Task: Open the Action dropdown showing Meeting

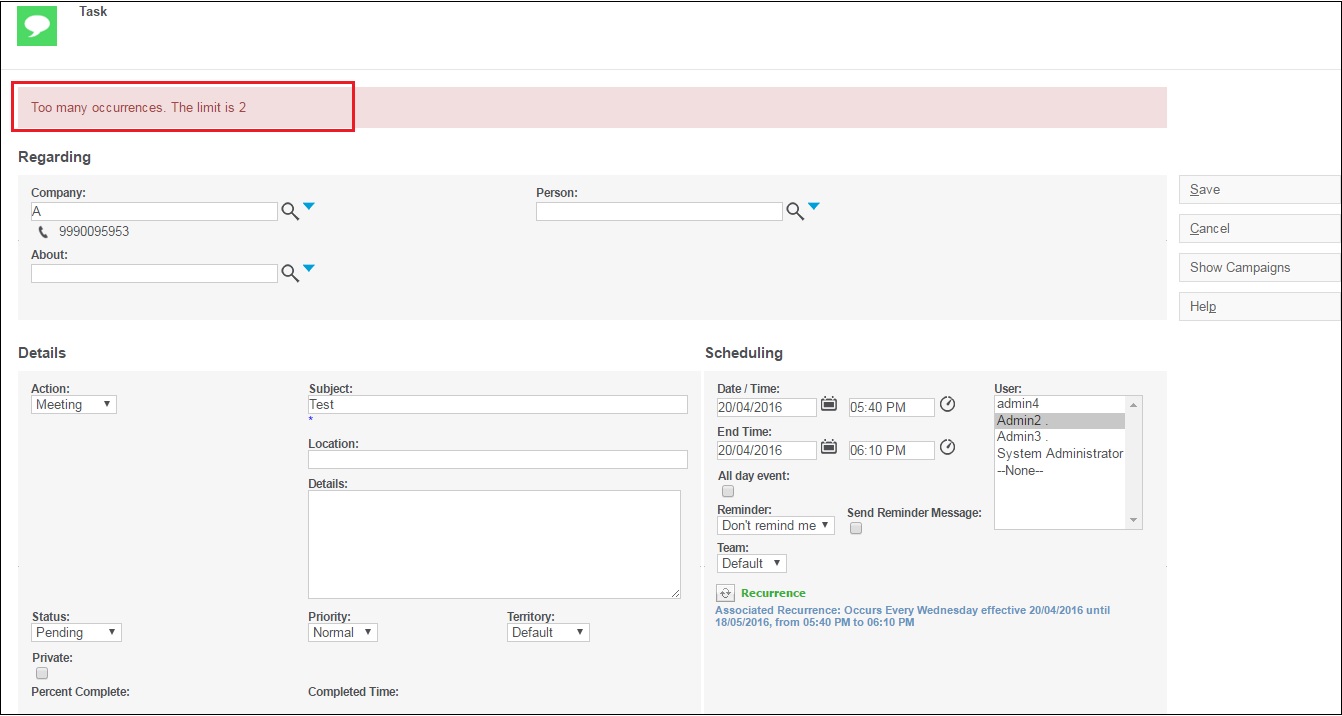Action: [x=74, y=405]
